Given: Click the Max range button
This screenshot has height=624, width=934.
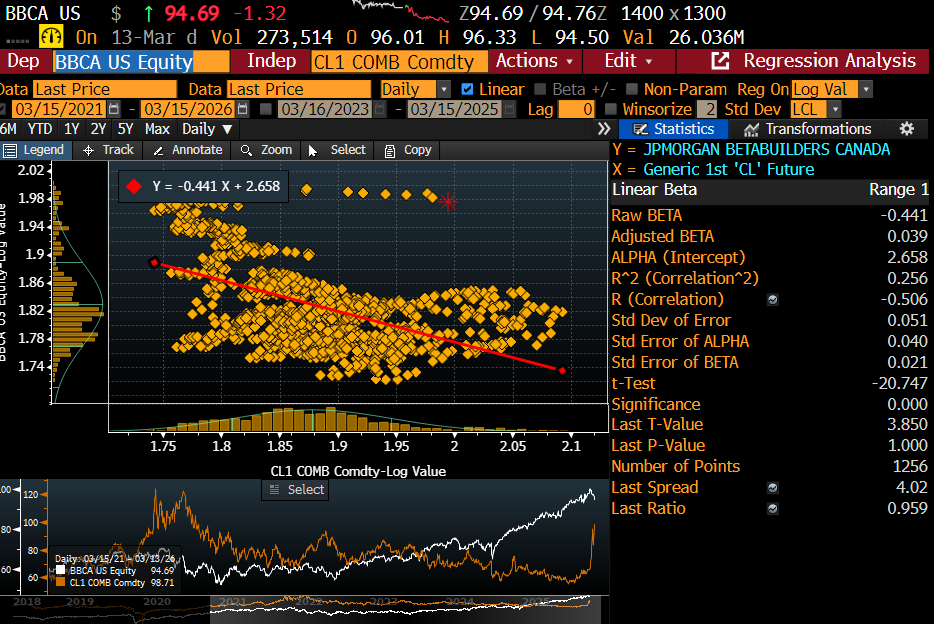Looking at the screenshot, I should pos(156,129).
